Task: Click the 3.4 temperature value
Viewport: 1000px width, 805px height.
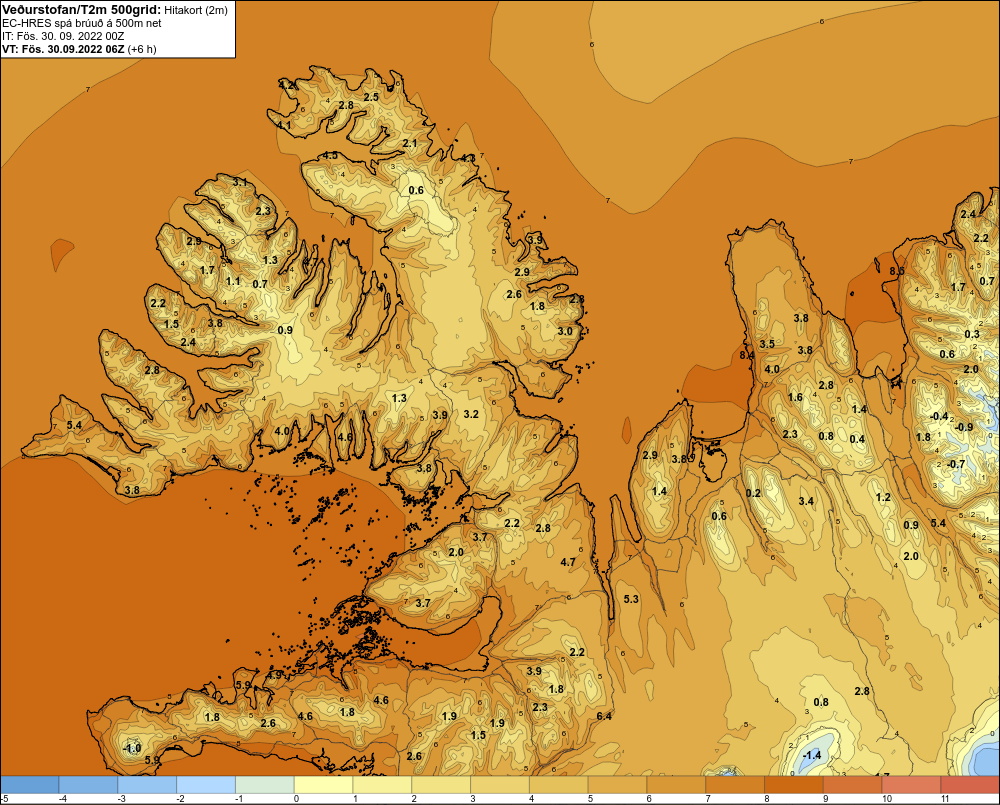Action: (806, 501)
